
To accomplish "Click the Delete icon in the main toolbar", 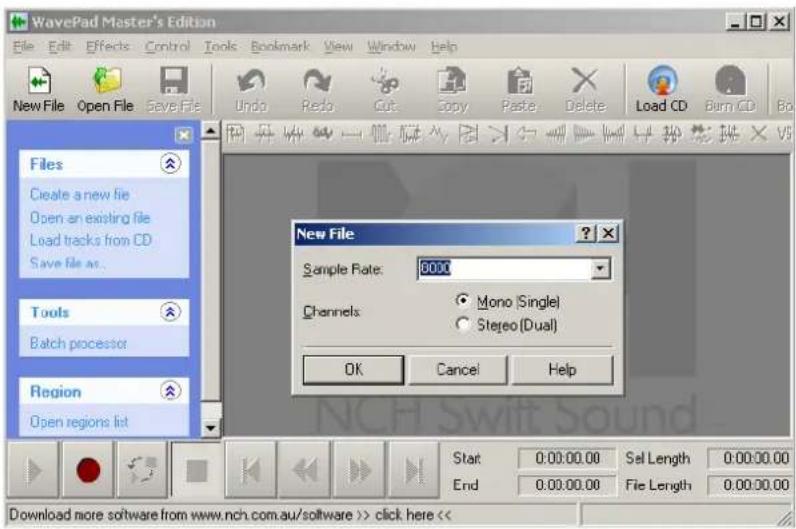I will tap(585, 80).
